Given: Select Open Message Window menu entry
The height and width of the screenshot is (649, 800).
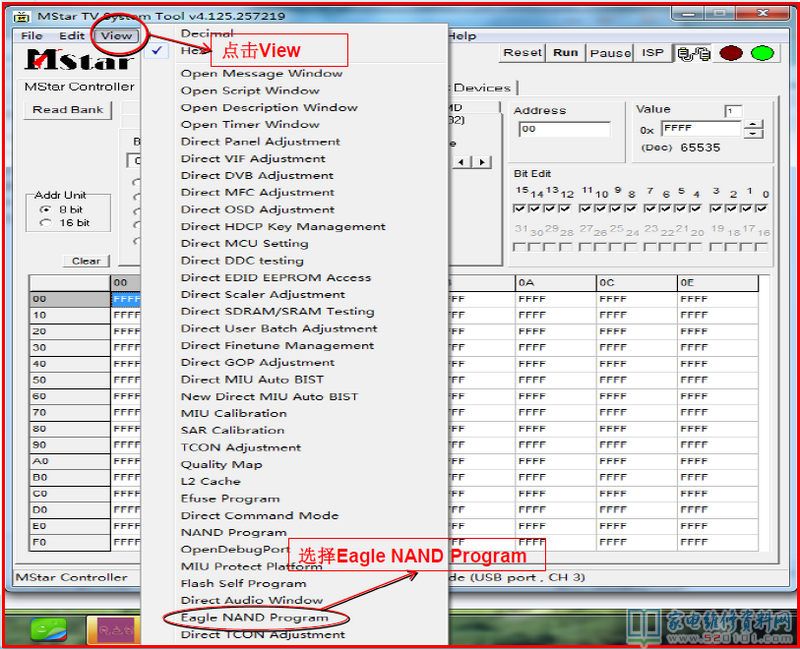Looking at the screenshot, I should click(261, 73).
